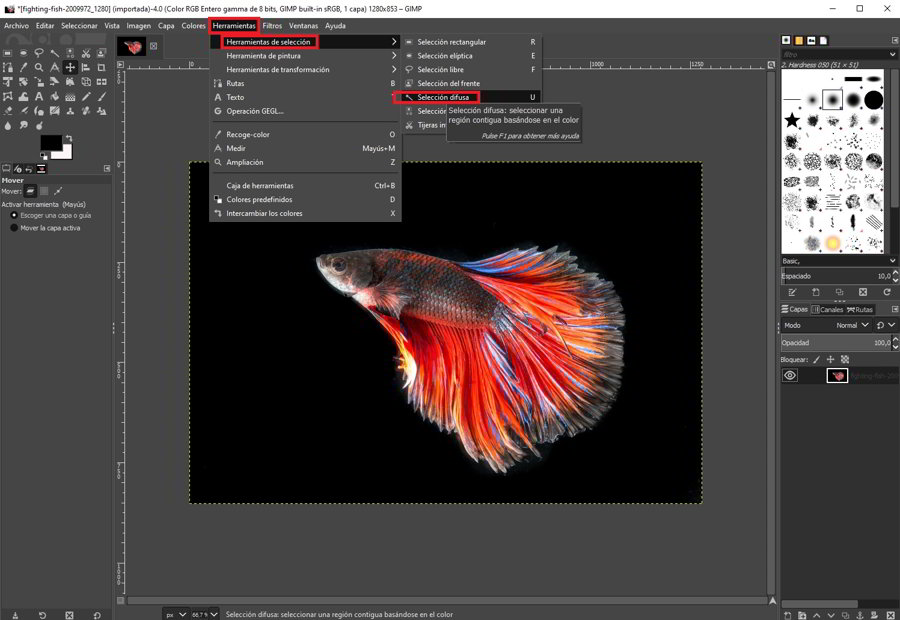Click the fish image tab thumbnail

click(132, 46)
